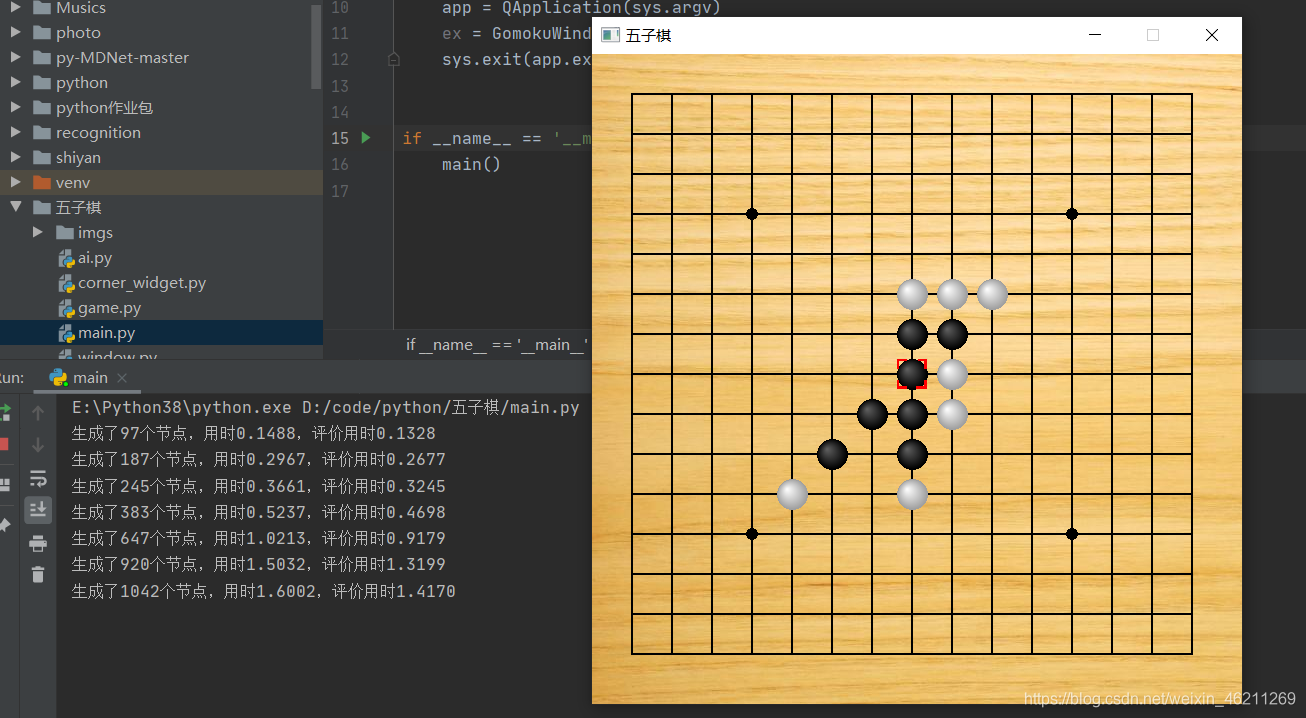Expand the recognition folder
Viewport: 1306px width, 718px height.
pos(15,133)
